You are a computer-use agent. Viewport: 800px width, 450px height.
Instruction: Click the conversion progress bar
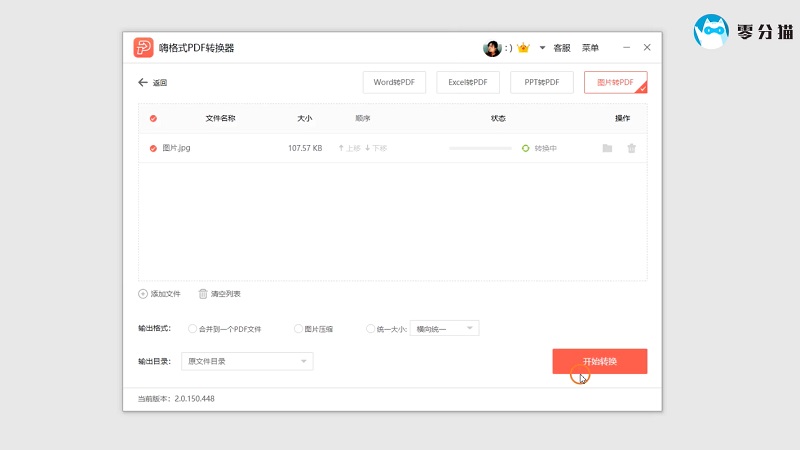tap(480, 148)
